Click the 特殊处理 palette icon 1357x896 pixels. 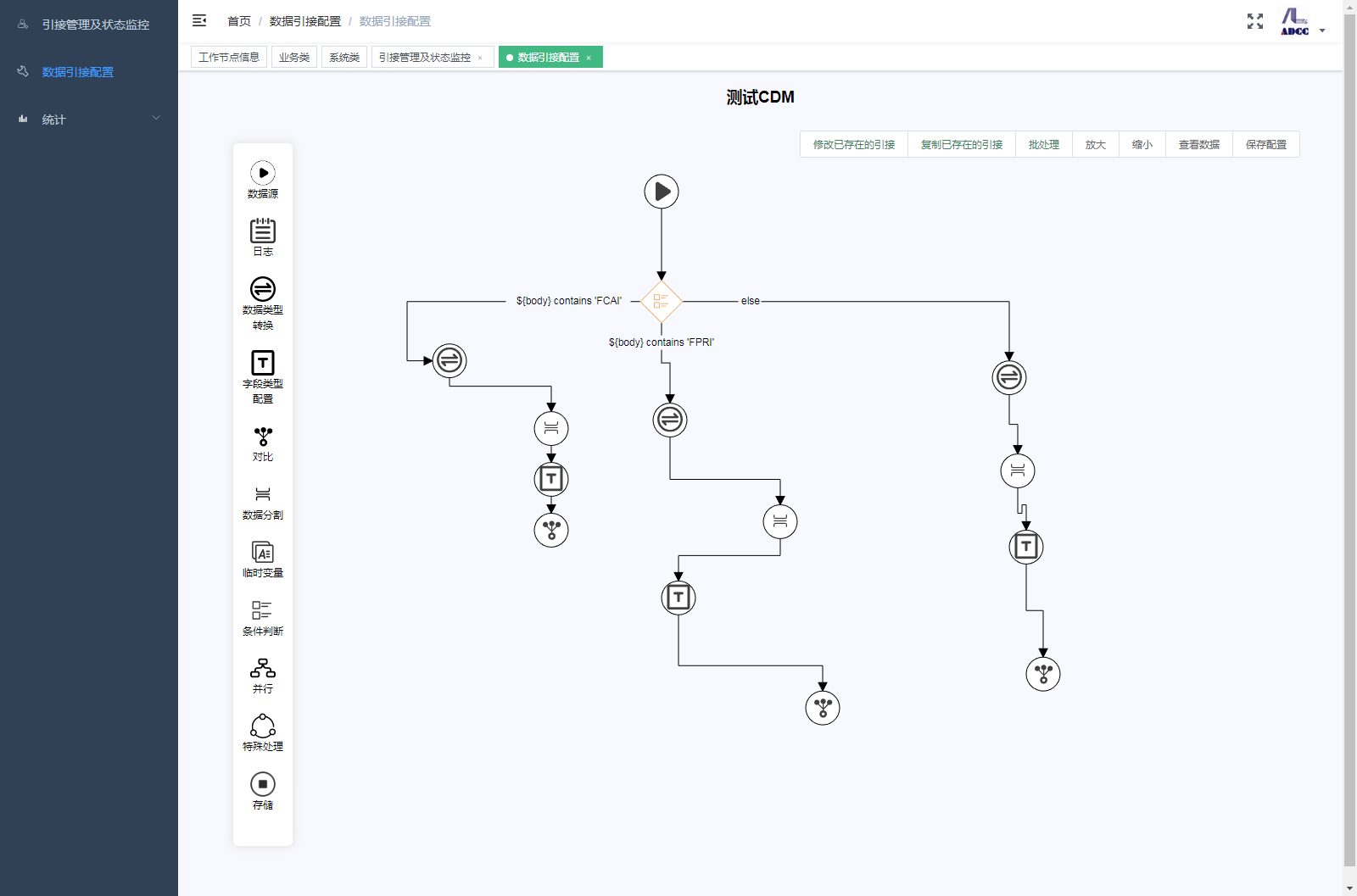click(263, 726)
